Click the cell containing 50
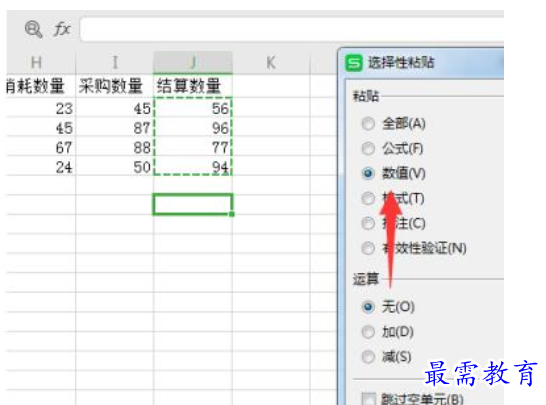 [115, 167]
